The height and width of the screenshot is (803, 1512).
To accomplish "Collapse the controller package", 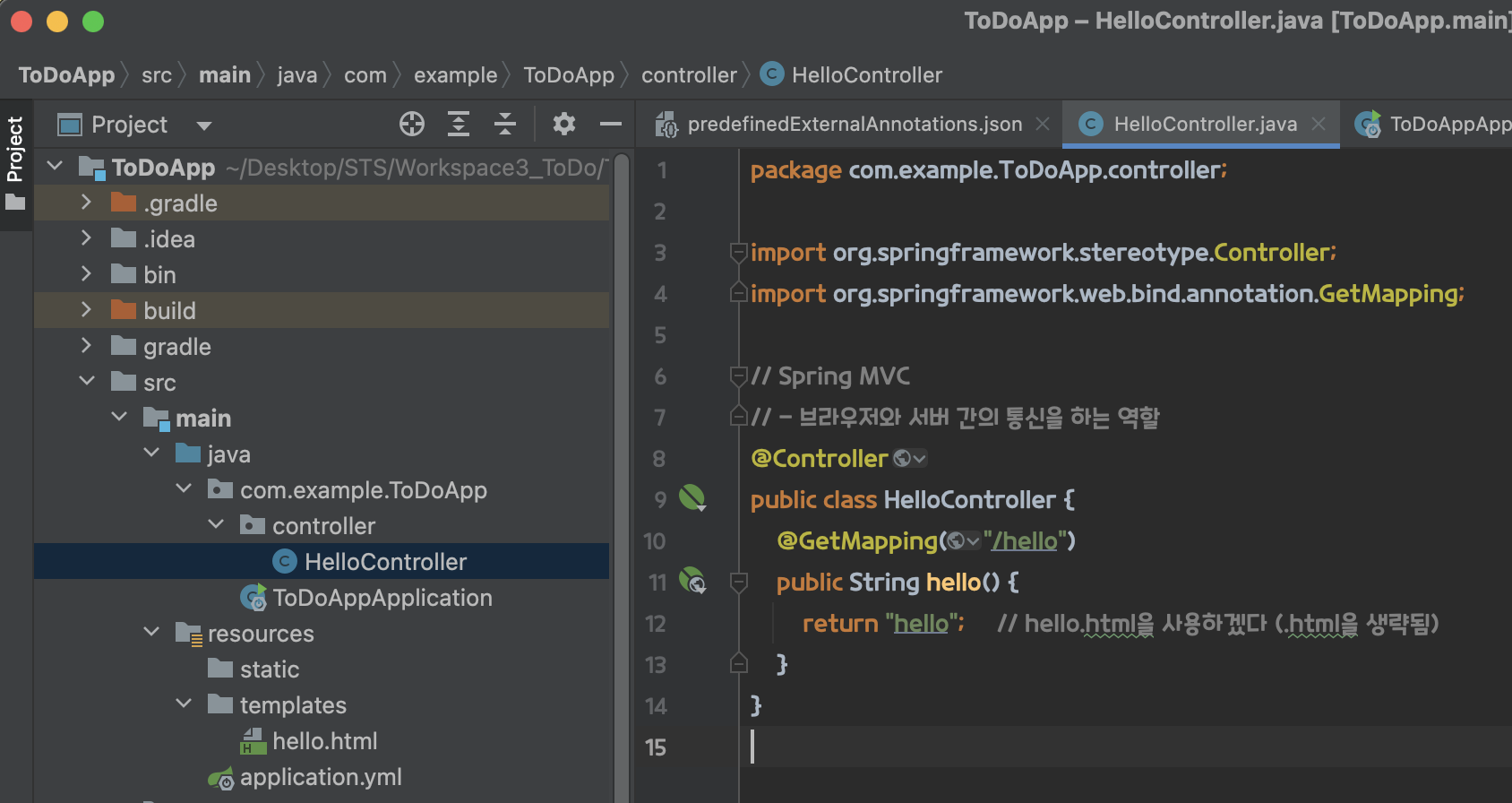I will coord(216,524).
